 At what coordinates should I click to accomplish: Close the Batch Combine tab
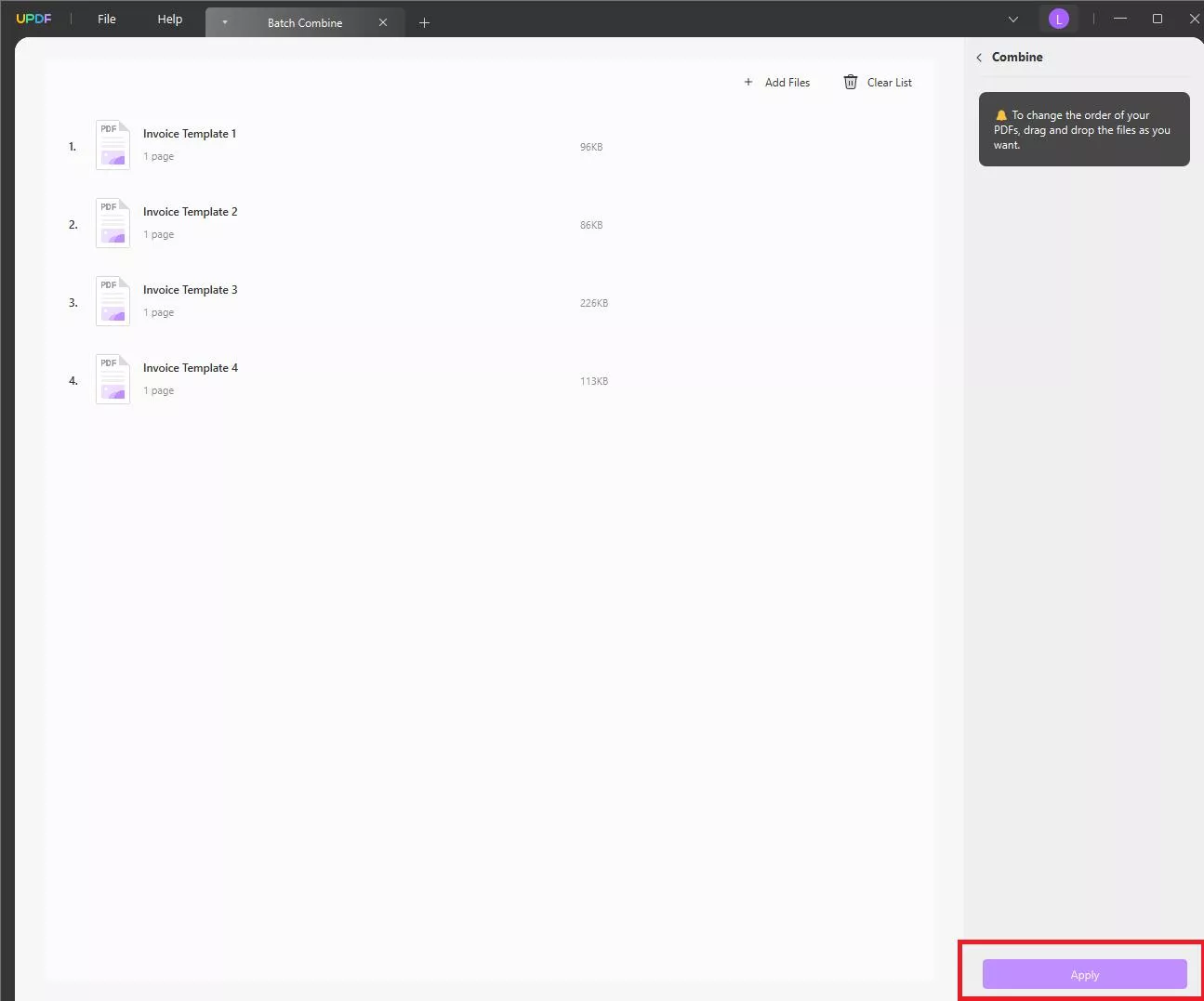click(x=383, y=22)
